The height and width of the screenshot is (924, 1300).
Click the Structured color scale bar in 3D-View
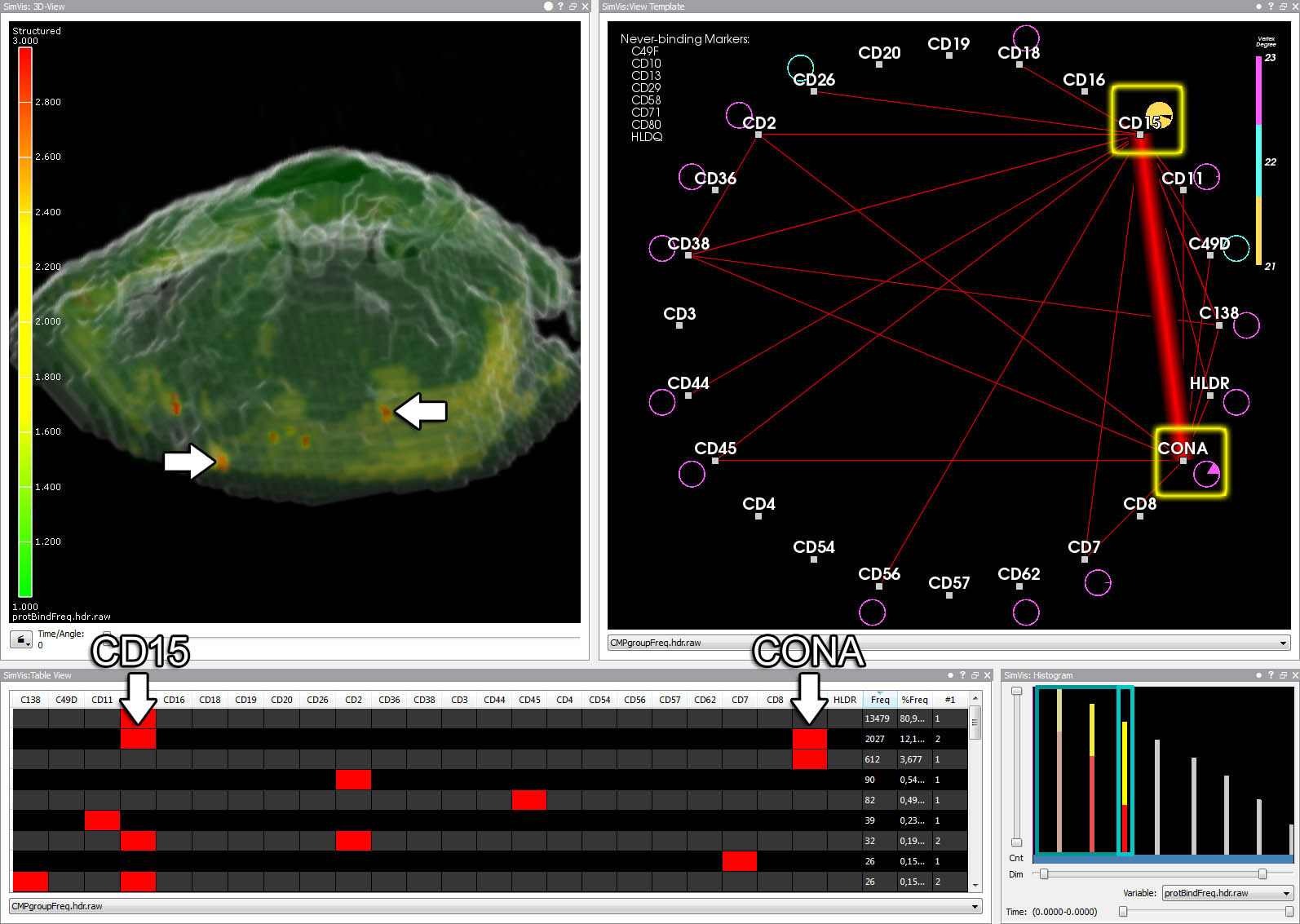(25, 322)
